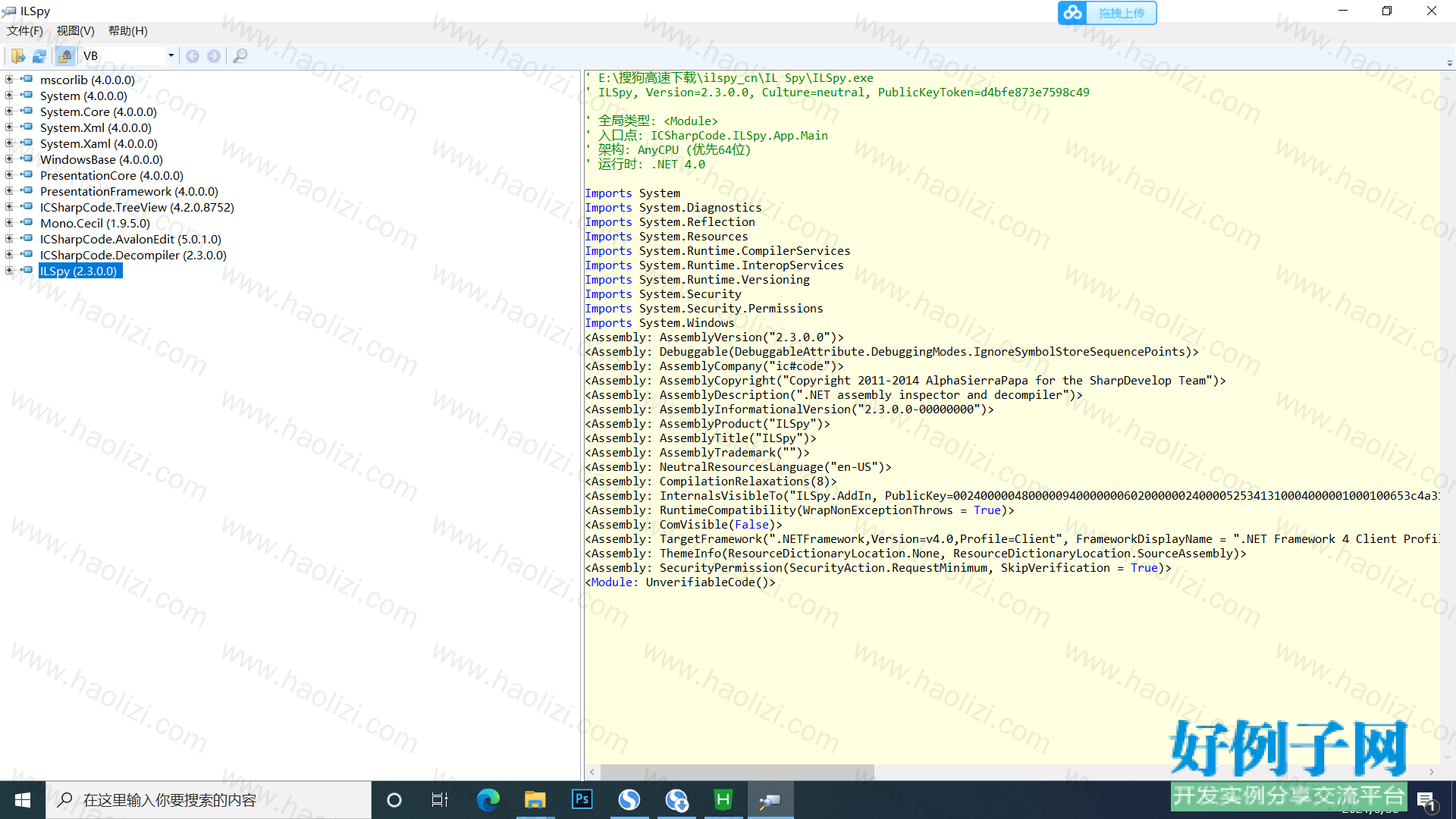Expand the WindowsBase node

(9, 158)
